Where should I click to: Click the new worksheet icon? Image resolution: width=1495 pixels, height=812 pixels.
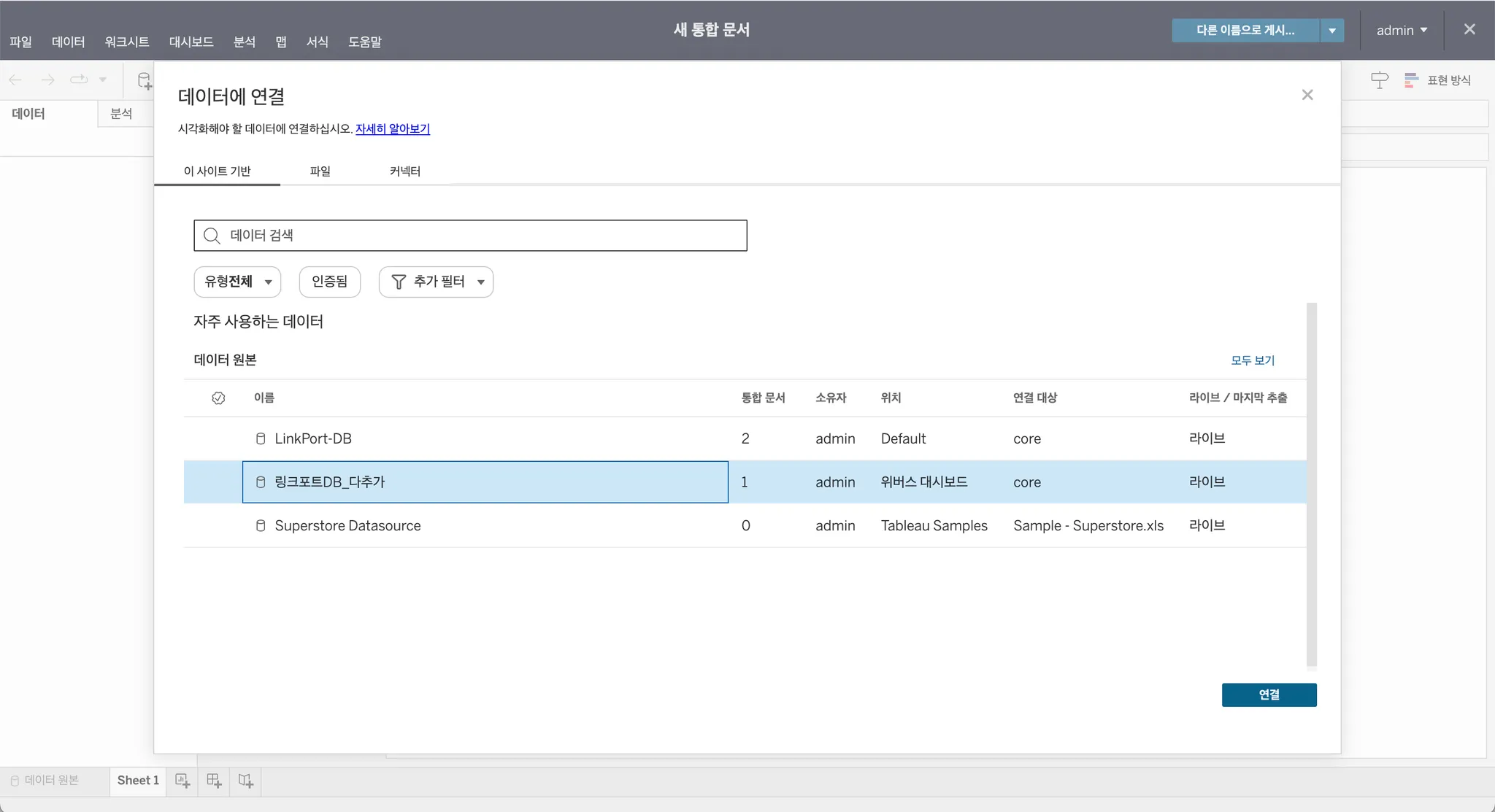click(182, 781)
